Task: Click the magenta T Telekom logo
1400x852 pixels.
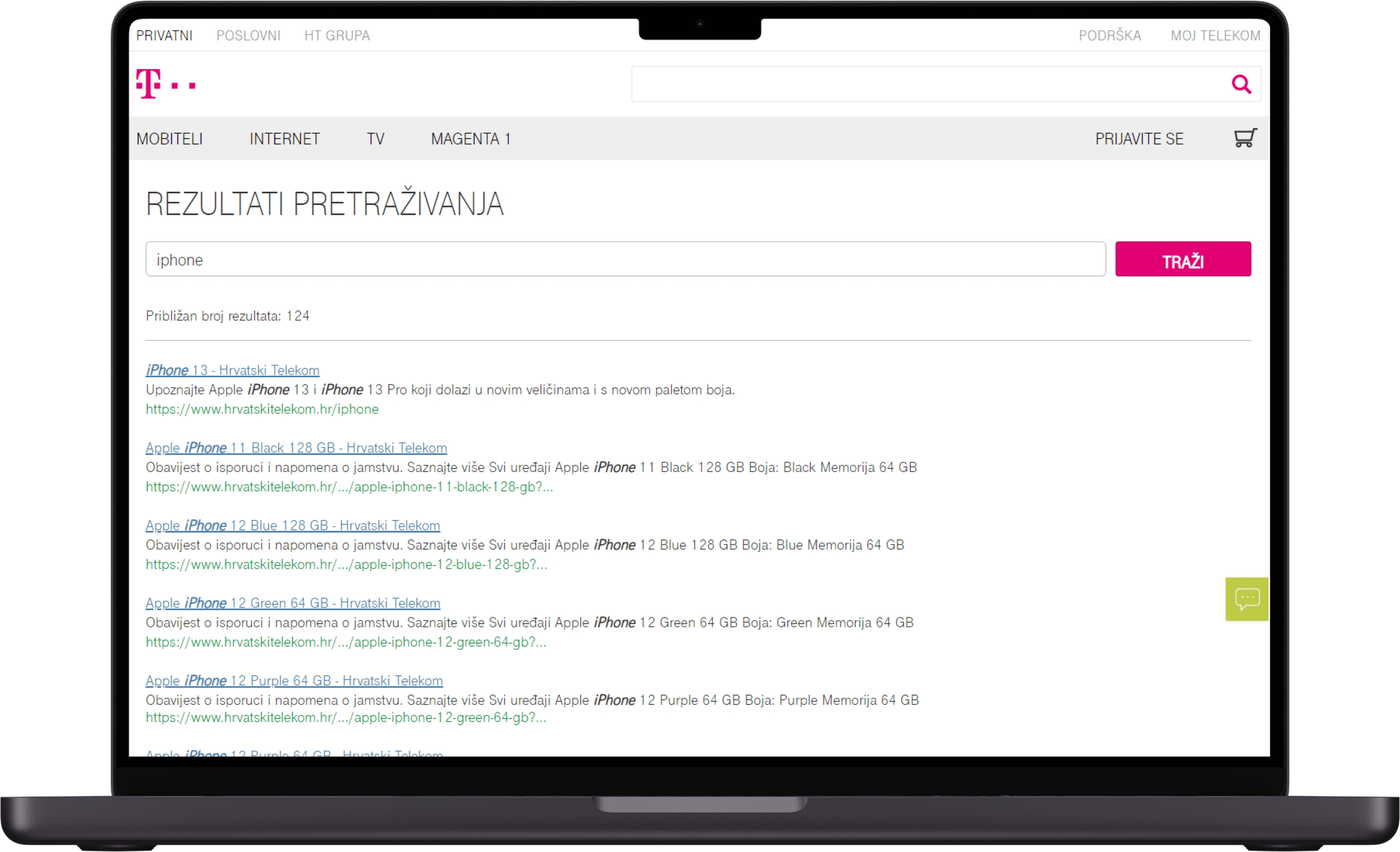Action: 166,84
